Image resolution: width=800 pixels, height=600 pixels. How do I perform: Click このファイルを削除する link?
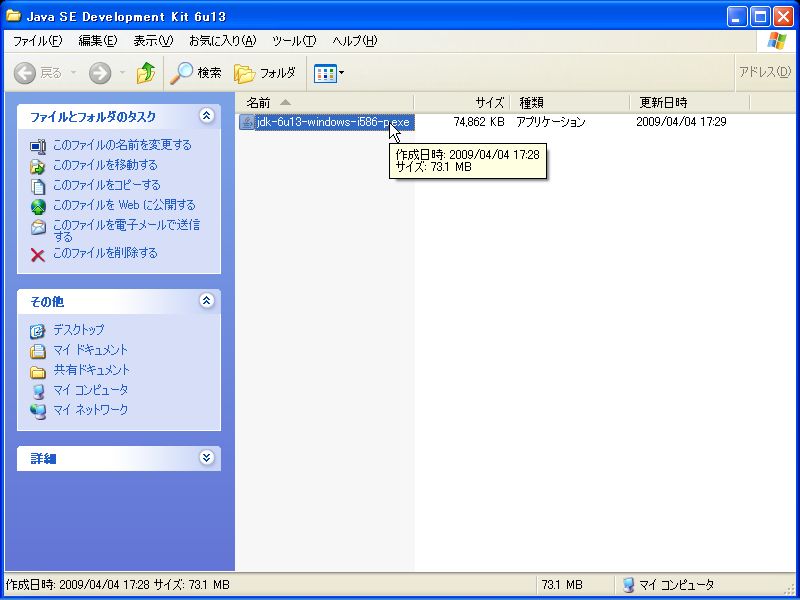click(x=105, y=253)
